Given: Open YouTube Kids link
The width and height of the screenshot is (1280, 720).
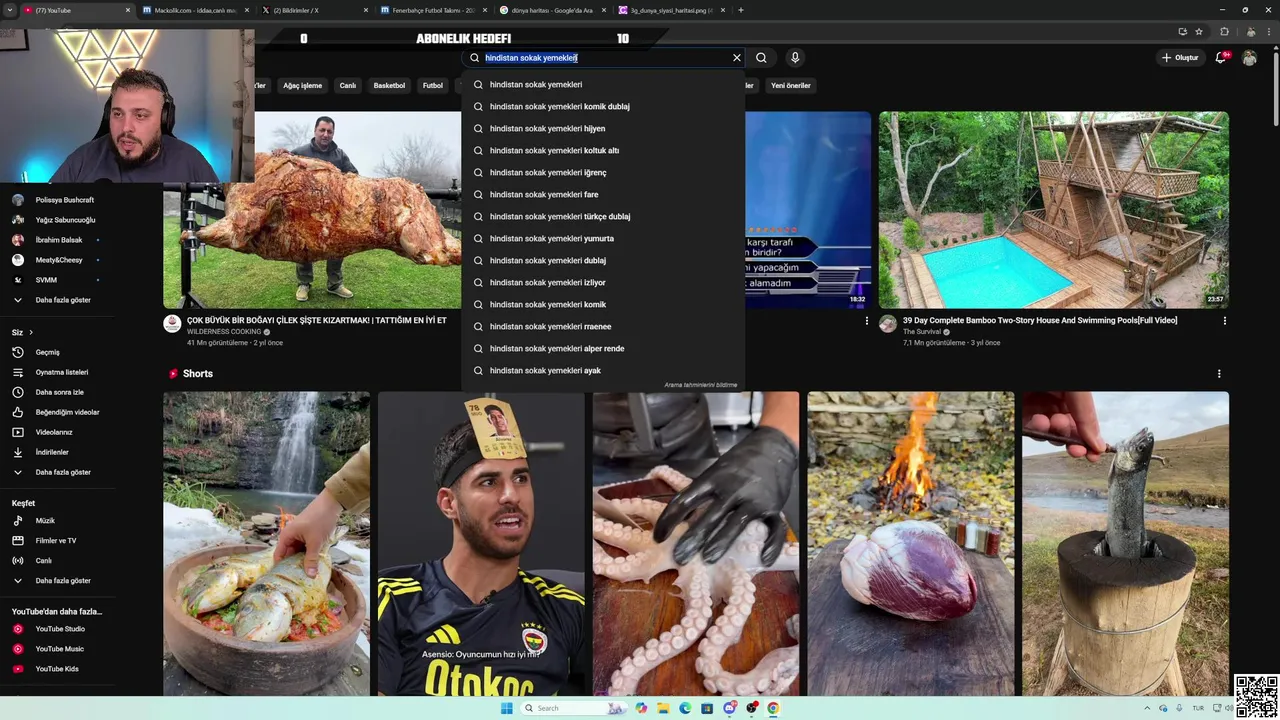Looking at the screenshot, I should coord(57,669).
